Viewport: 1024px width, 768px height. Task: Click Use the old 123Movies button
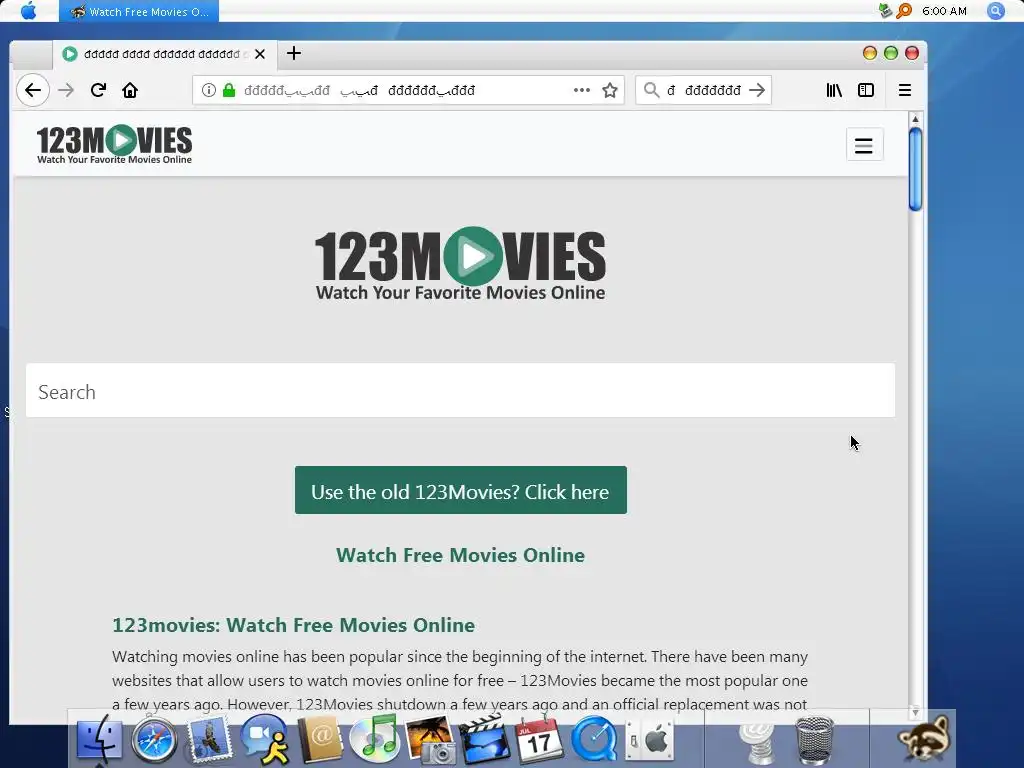[460, 490]
